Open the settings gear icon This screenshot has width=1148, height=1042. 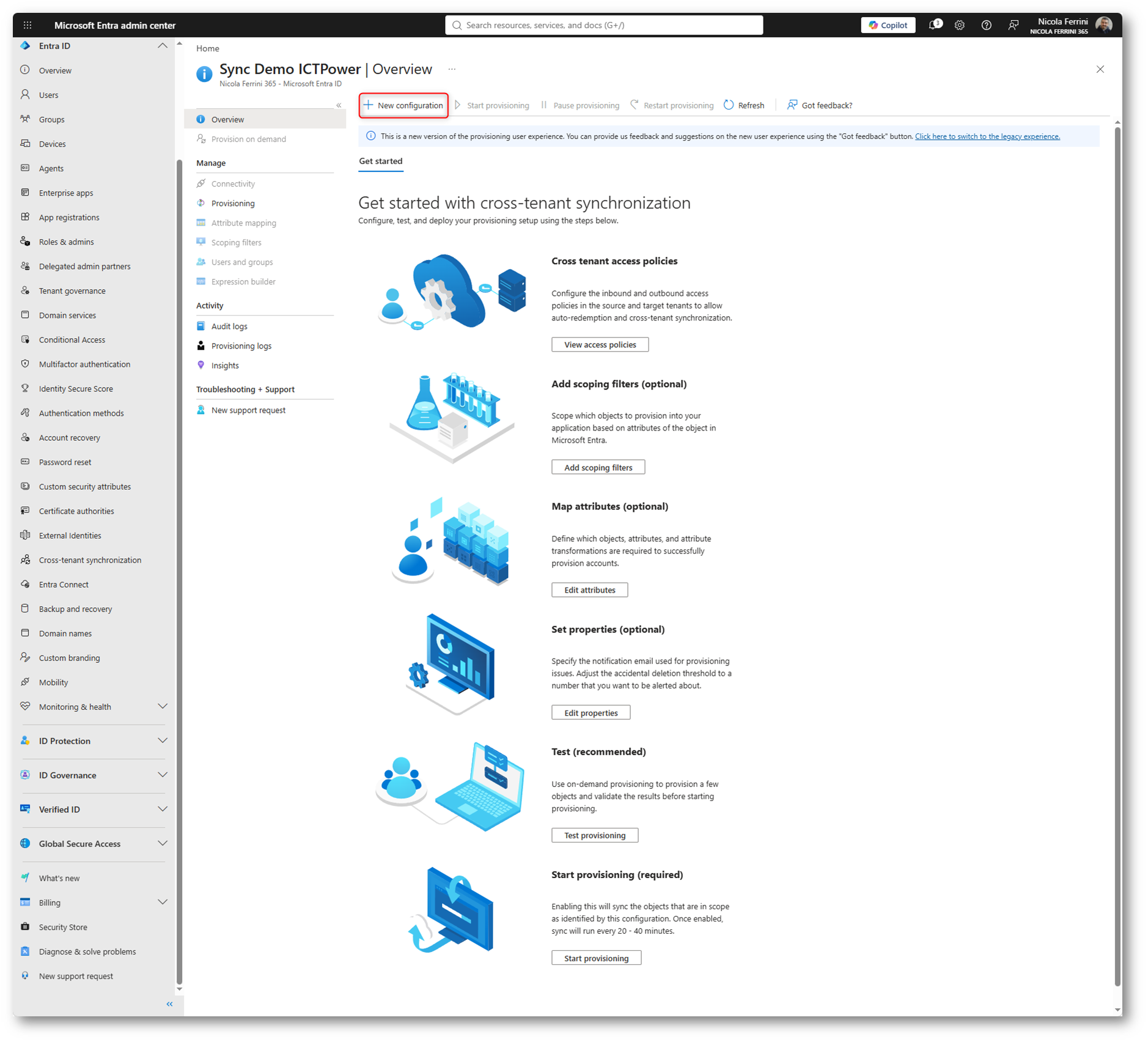coord(960,25)
